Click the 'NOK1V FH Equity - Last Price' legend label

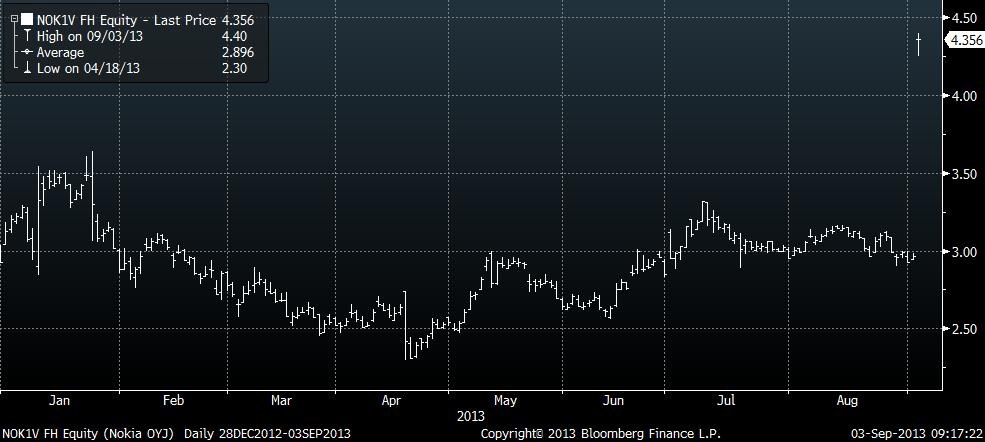pyautogui.click(x=126, y=20)
